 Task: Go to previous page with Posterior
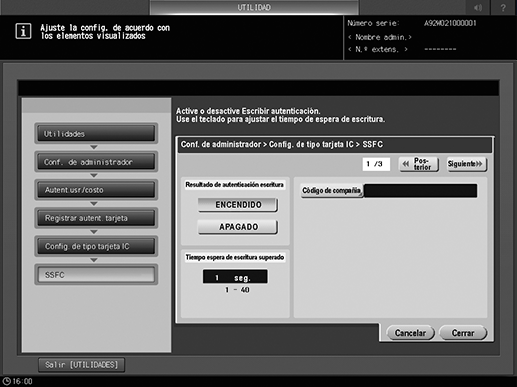point(419,164)
